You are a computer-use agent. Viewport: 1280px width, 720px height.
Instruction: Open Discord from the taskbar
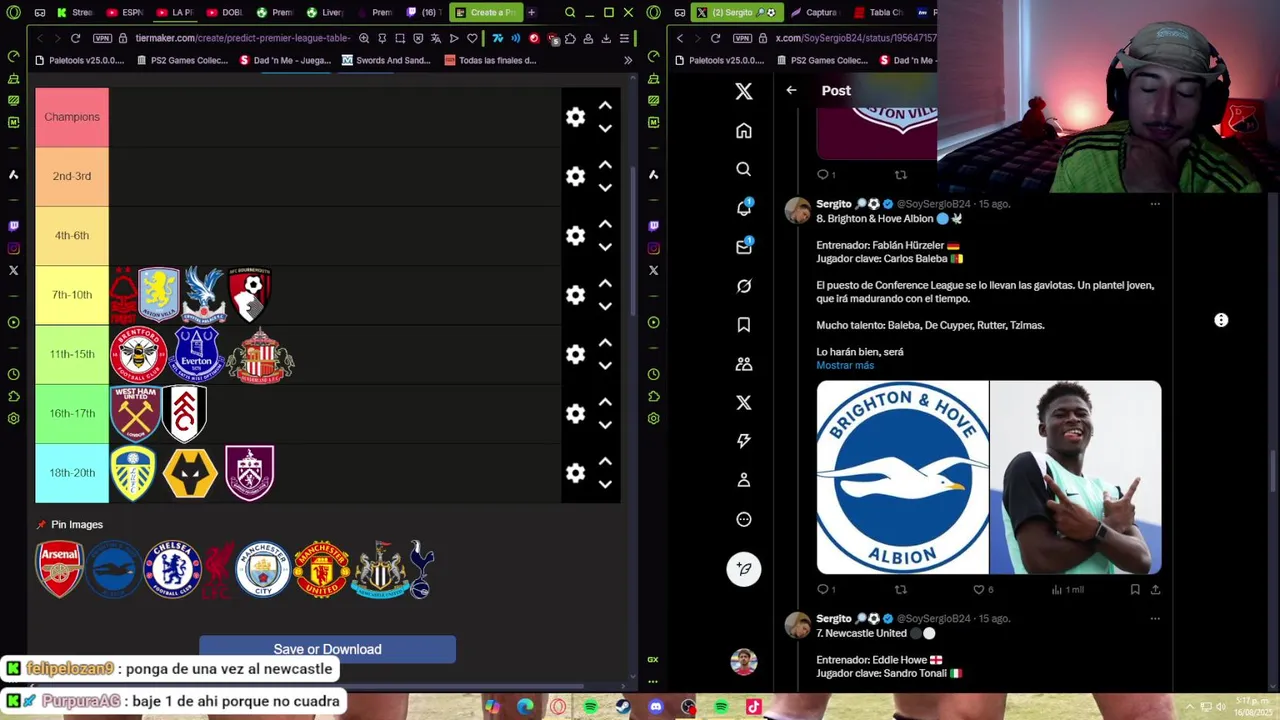[x=655, y=707]
